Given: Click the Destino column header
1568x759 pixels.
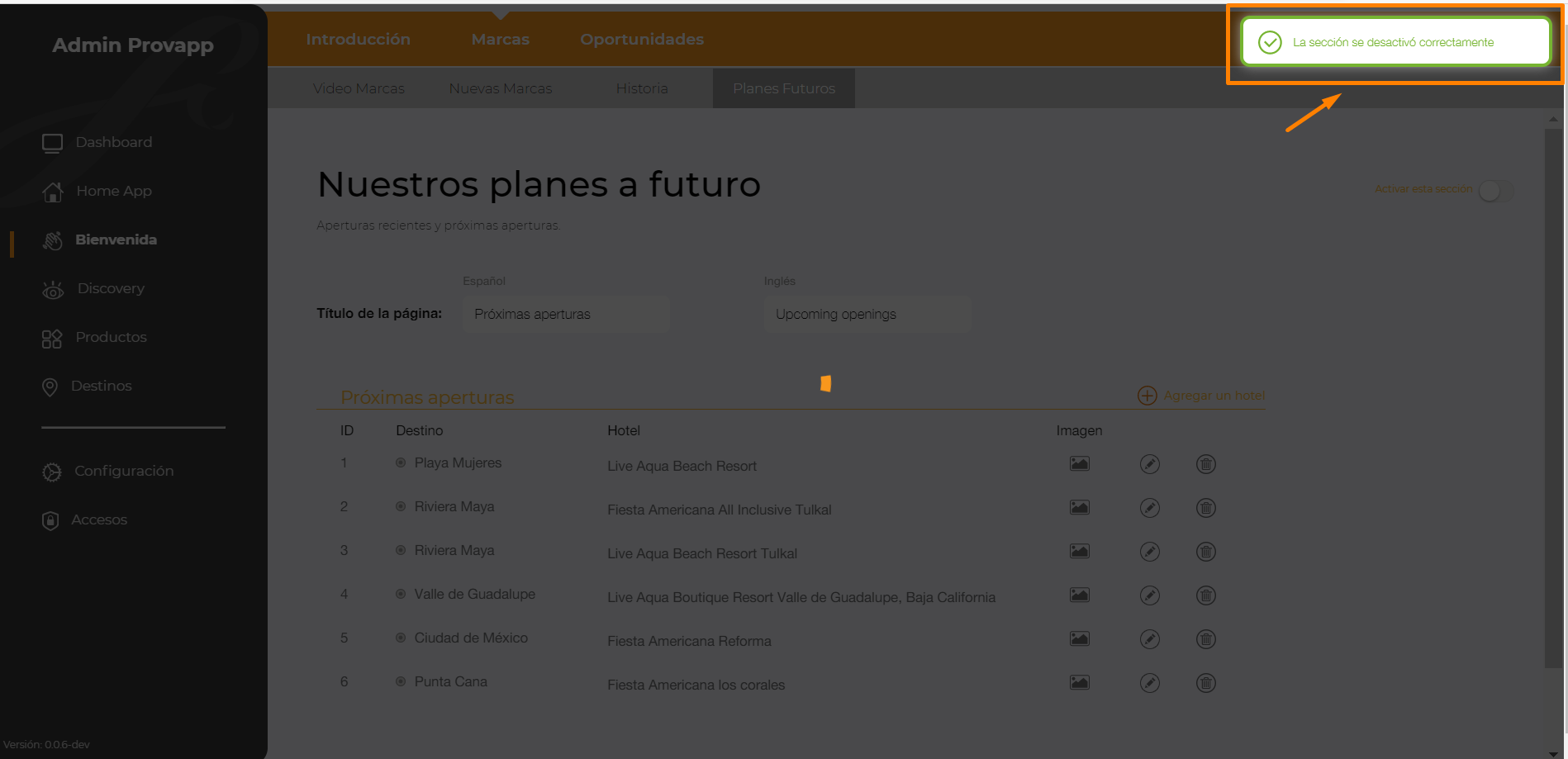Looking at the screenshot, I should (x=420, y=430).
